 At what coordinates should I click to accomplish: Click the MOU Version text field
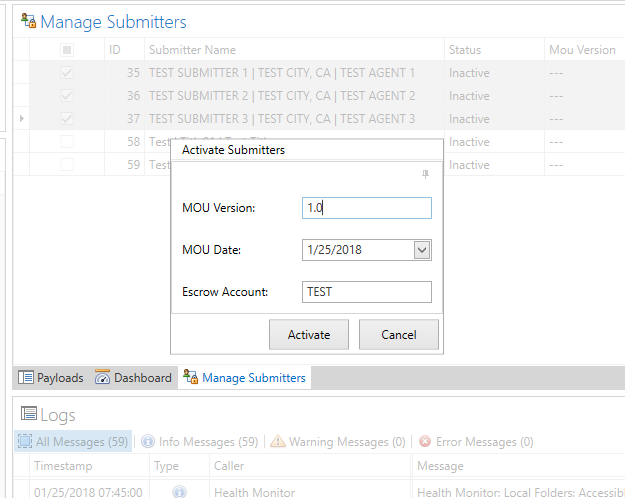click(x=366, y=208)
